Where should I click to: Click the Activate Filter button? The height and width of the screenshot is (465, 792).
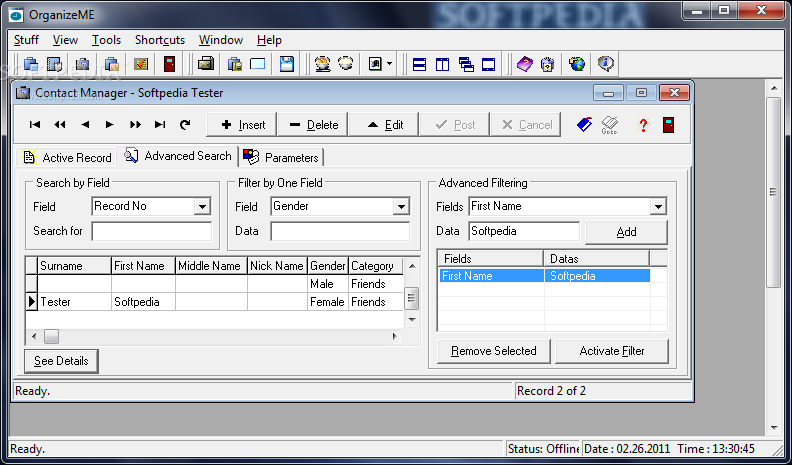pos(612,351)
